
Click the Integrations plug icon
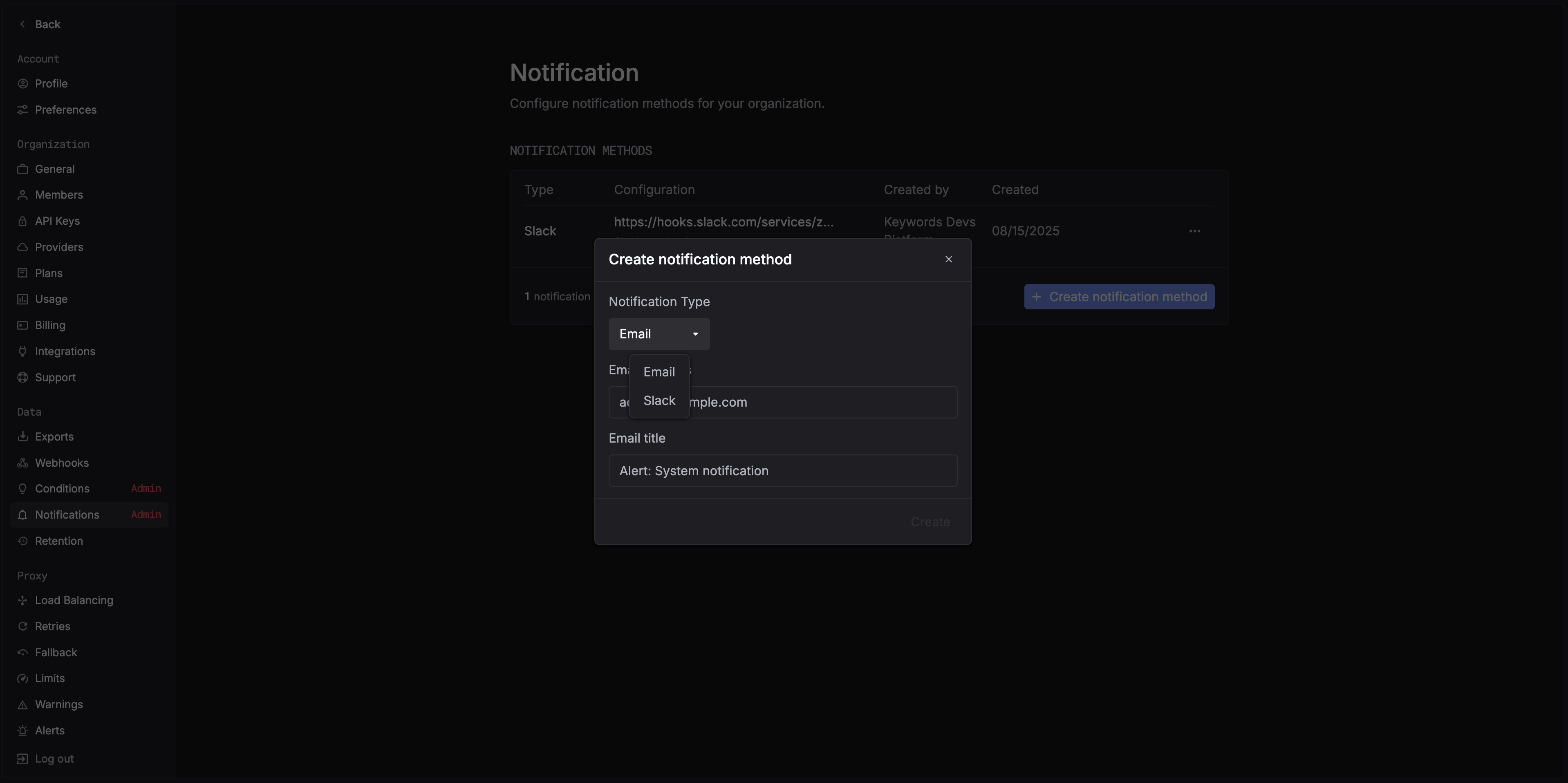coord(22,351)
